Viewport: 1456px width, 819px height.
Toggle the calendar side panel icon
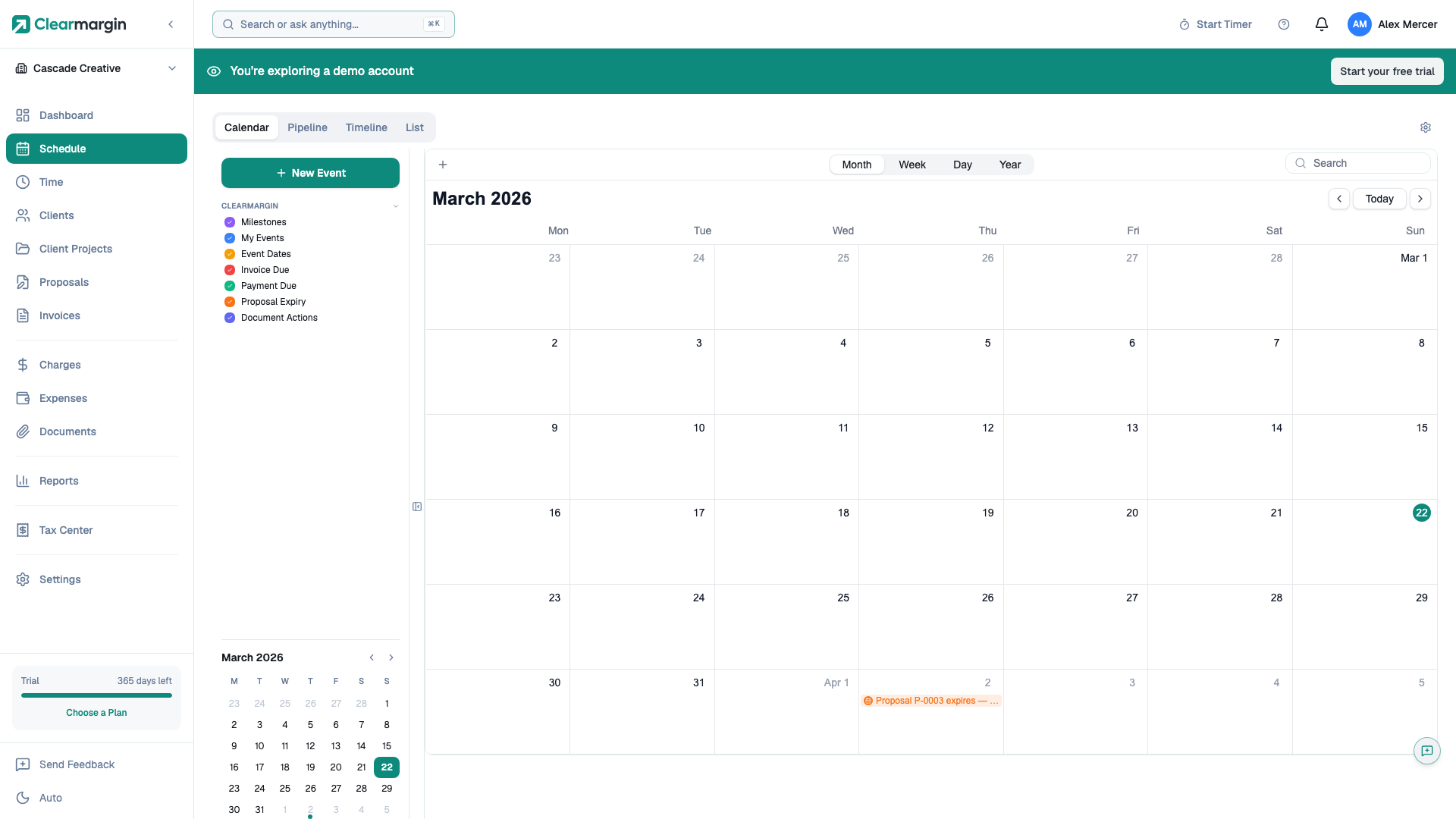pyautogui.click(x=417, y=507)
